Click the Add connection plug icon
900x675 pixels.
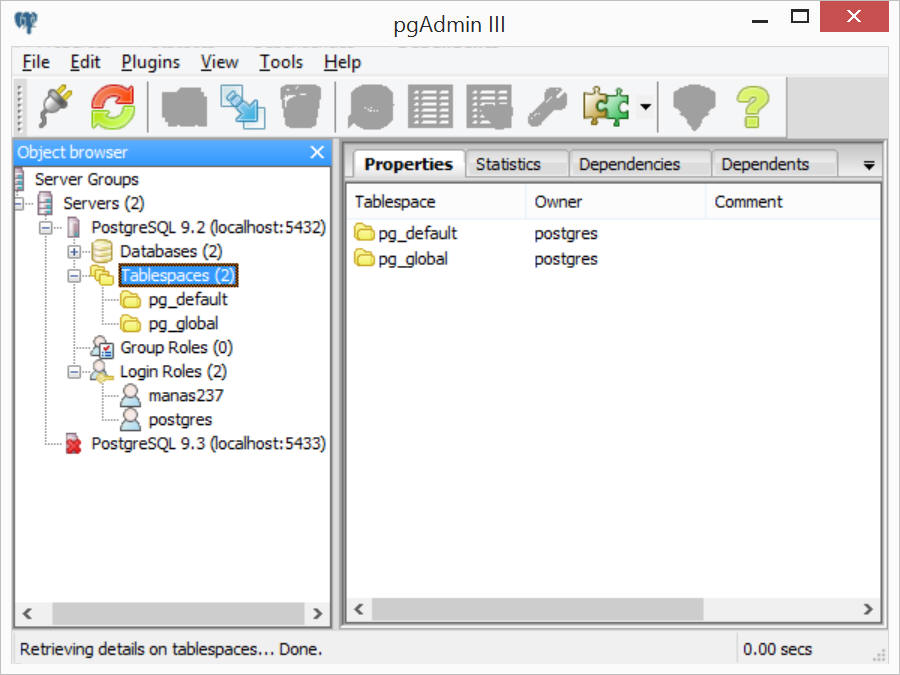click(x=56, y=106)
